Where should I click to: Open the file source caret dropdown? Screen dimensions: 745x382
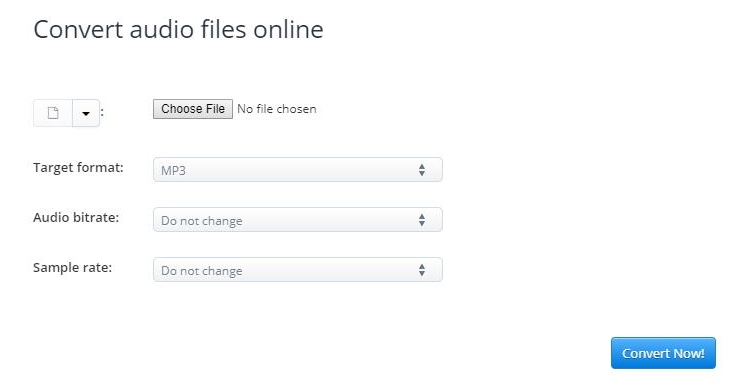pos(86,113)
